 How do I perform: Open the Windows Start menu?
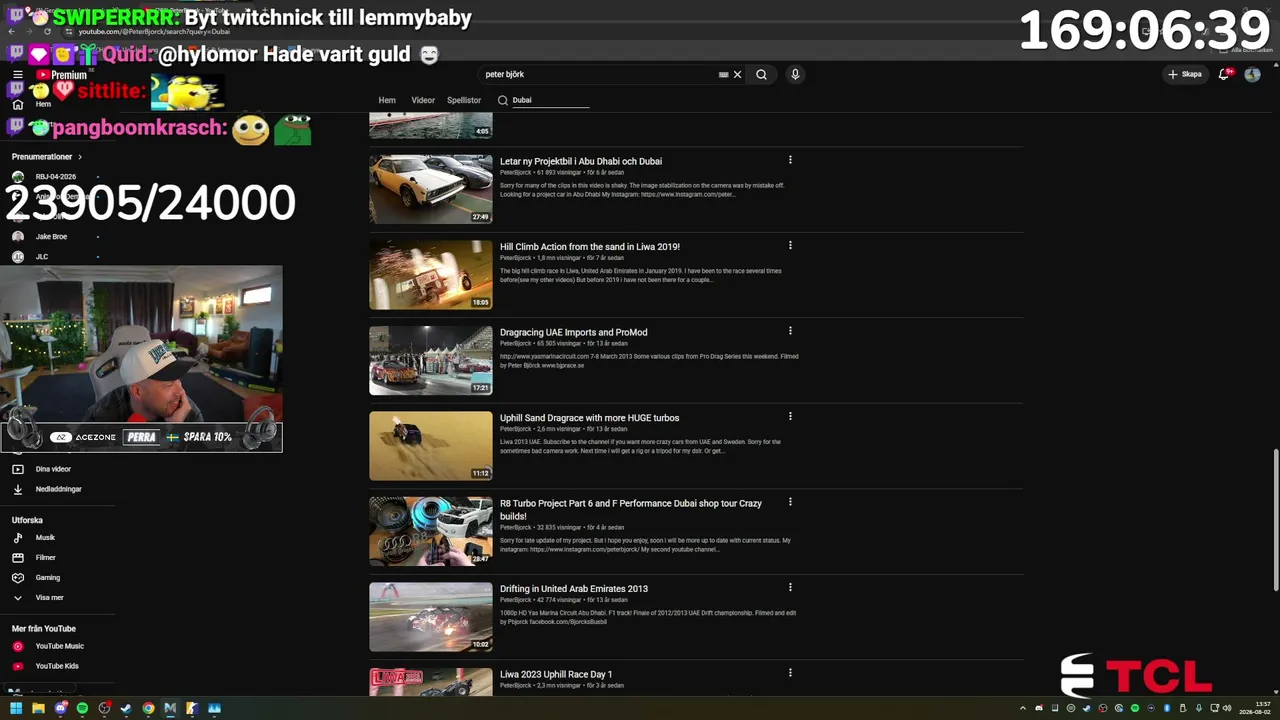coord(16,708)
